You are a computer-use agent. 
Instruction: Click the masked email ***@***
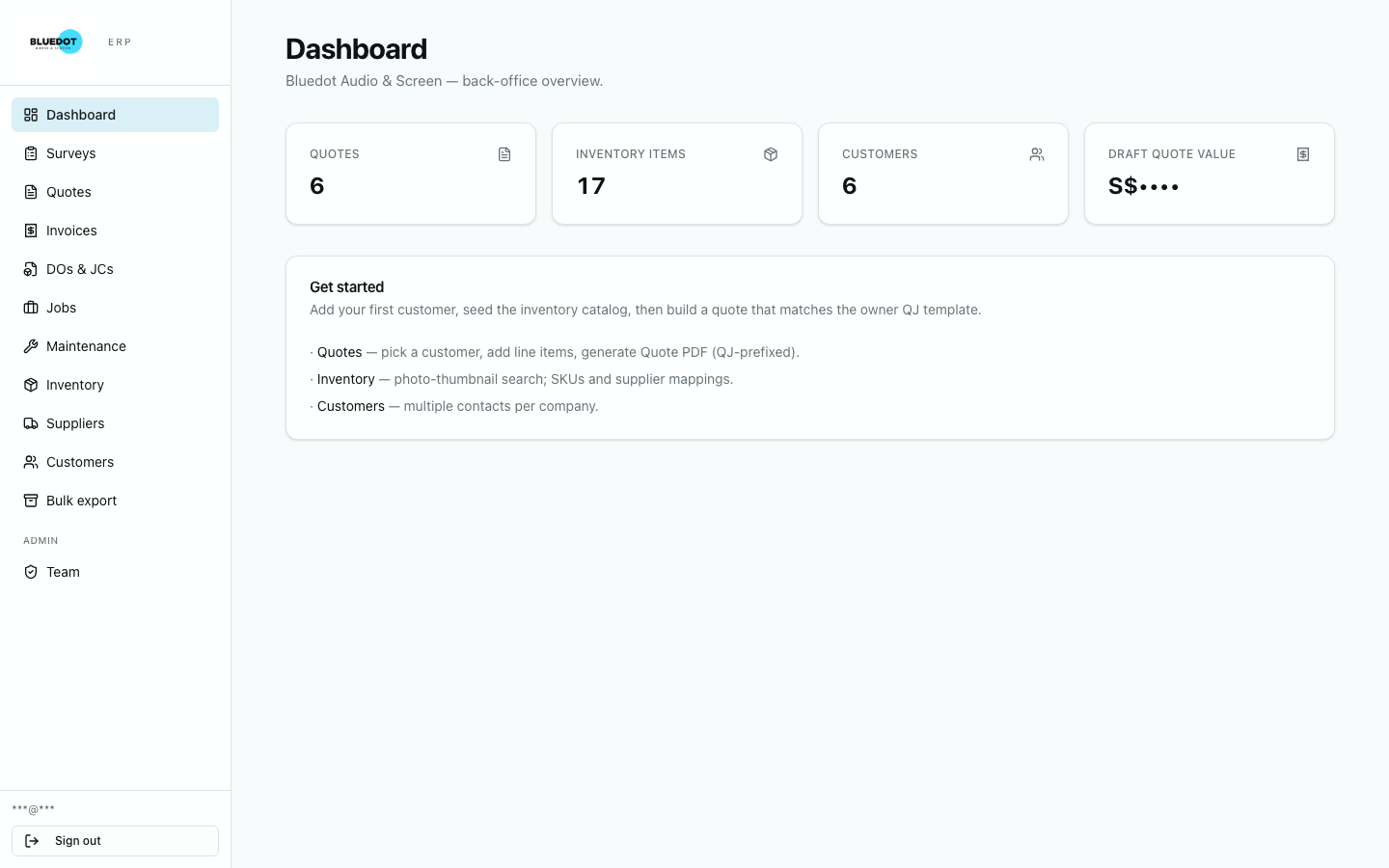coord(34,809)
